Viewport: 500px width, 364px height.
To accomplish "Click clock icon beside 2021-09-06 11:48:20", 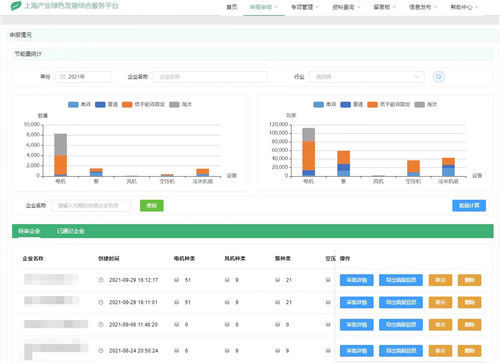I will [x=101, y=324].
